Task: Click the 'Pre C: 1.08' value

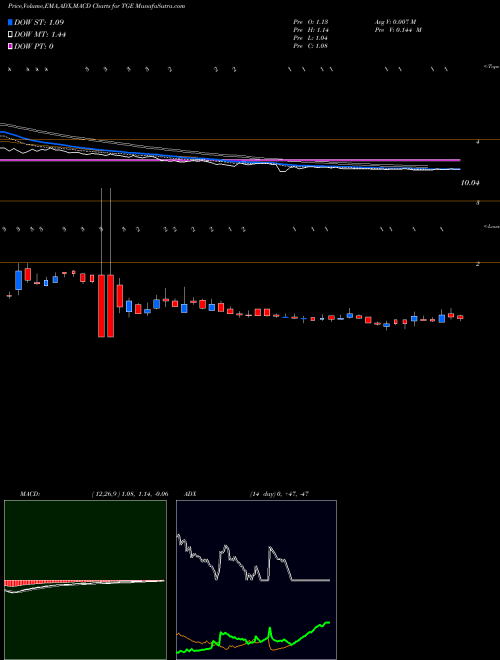Action: click(x=311, y=46)
